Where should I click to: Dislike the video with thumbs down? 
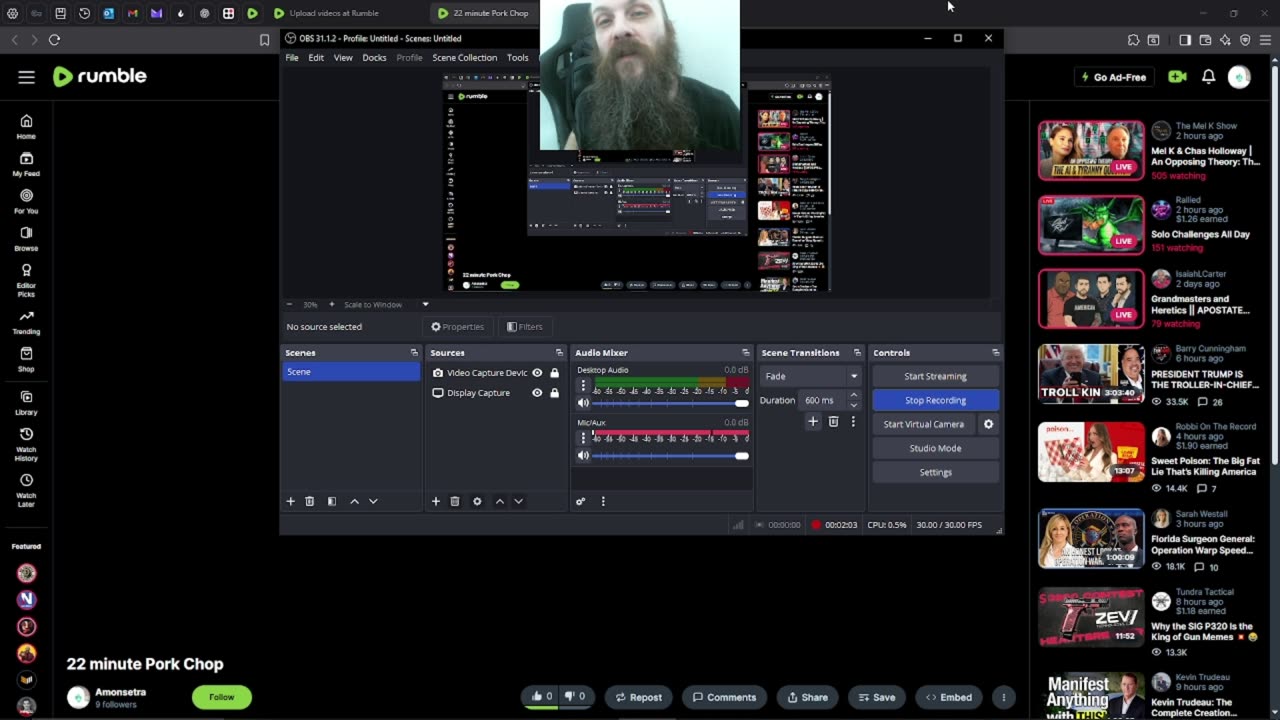(x=575, y=697)
